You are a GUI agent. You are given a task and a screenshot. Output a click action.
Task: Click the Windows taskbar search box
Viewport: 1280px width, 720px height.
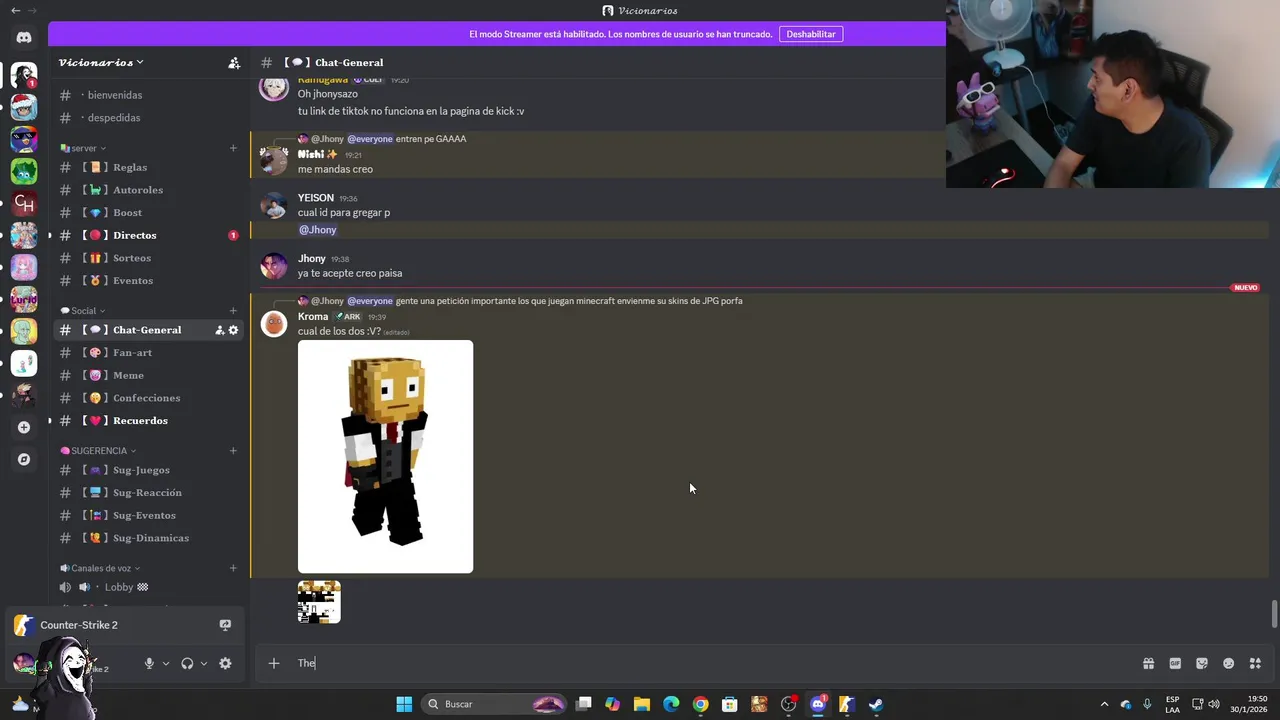pyautogui.click(x=495, y=704)
